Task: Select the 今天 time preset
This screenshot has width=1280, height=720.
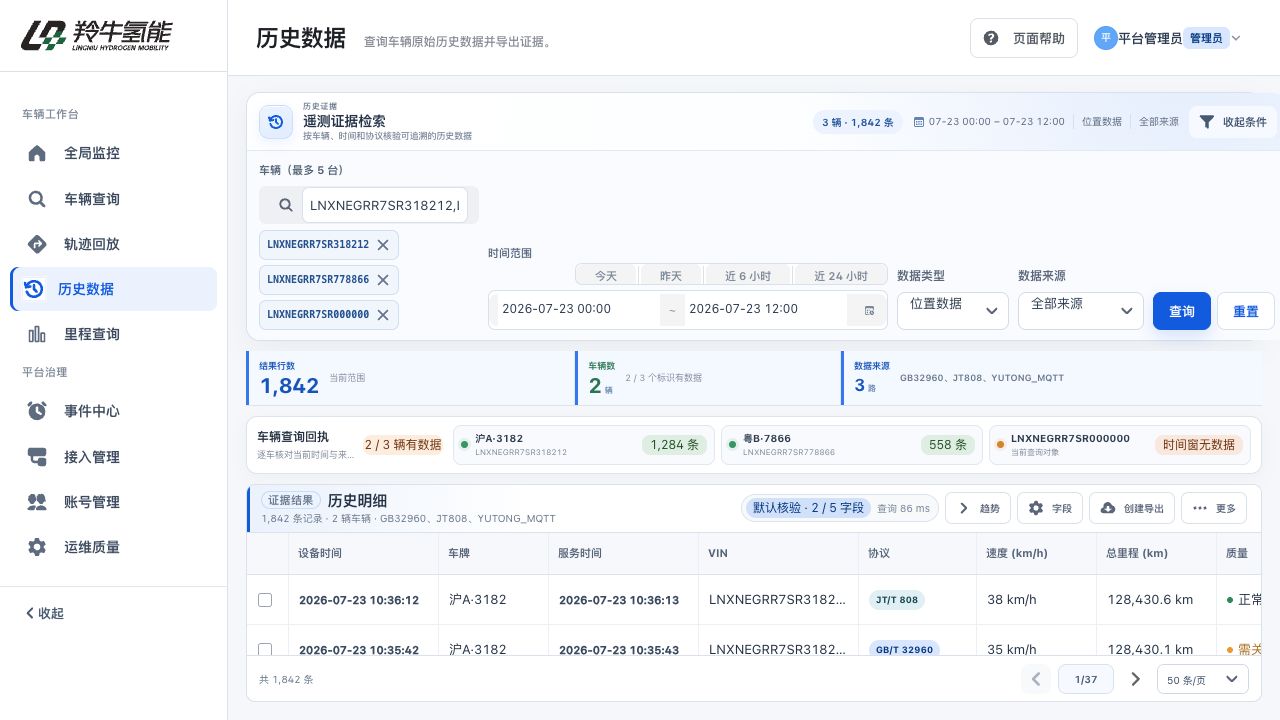Action: coord(606,275)
